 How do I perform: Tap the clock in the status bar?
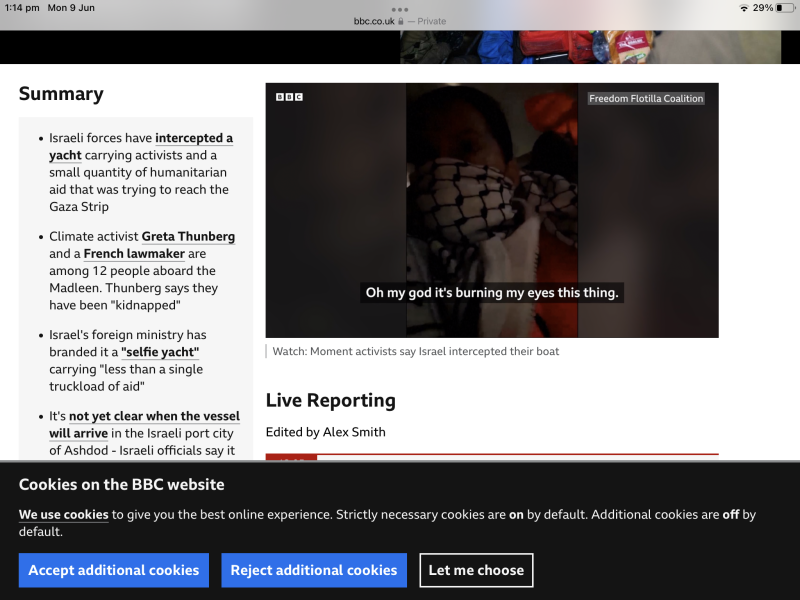pos(22,8)
